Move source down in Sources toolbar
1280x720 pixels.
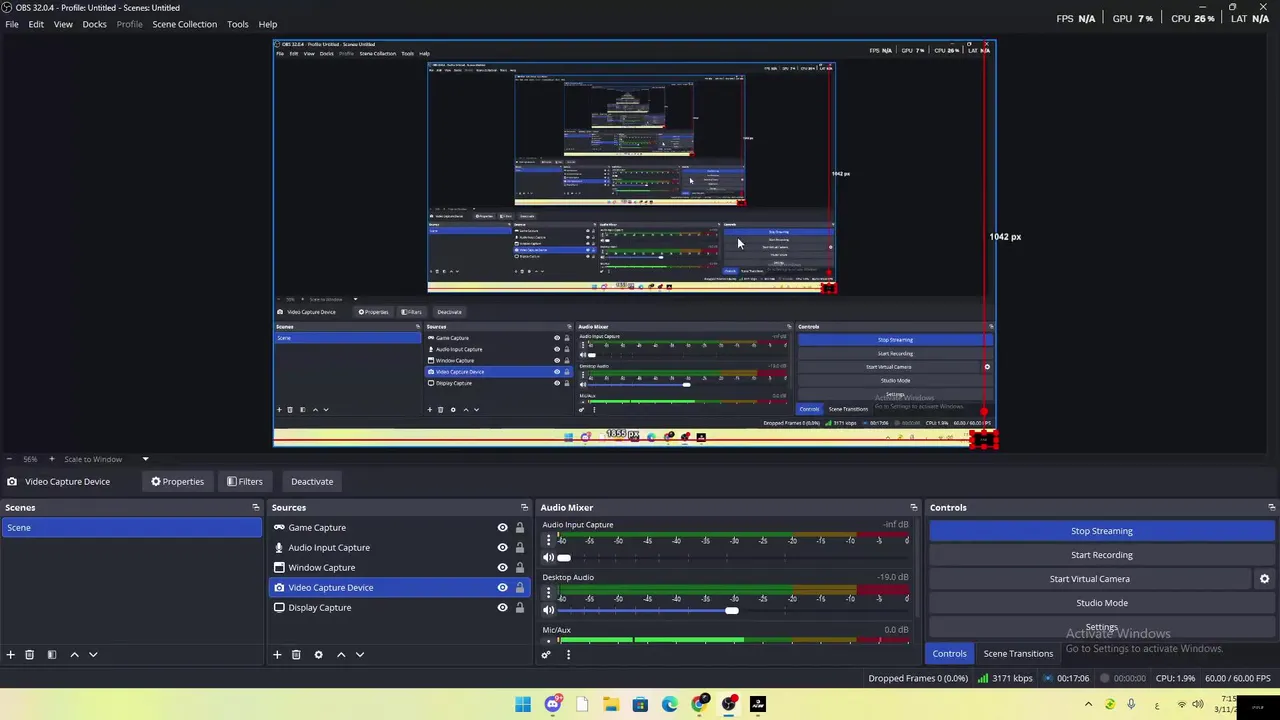[x=360, y=654]
